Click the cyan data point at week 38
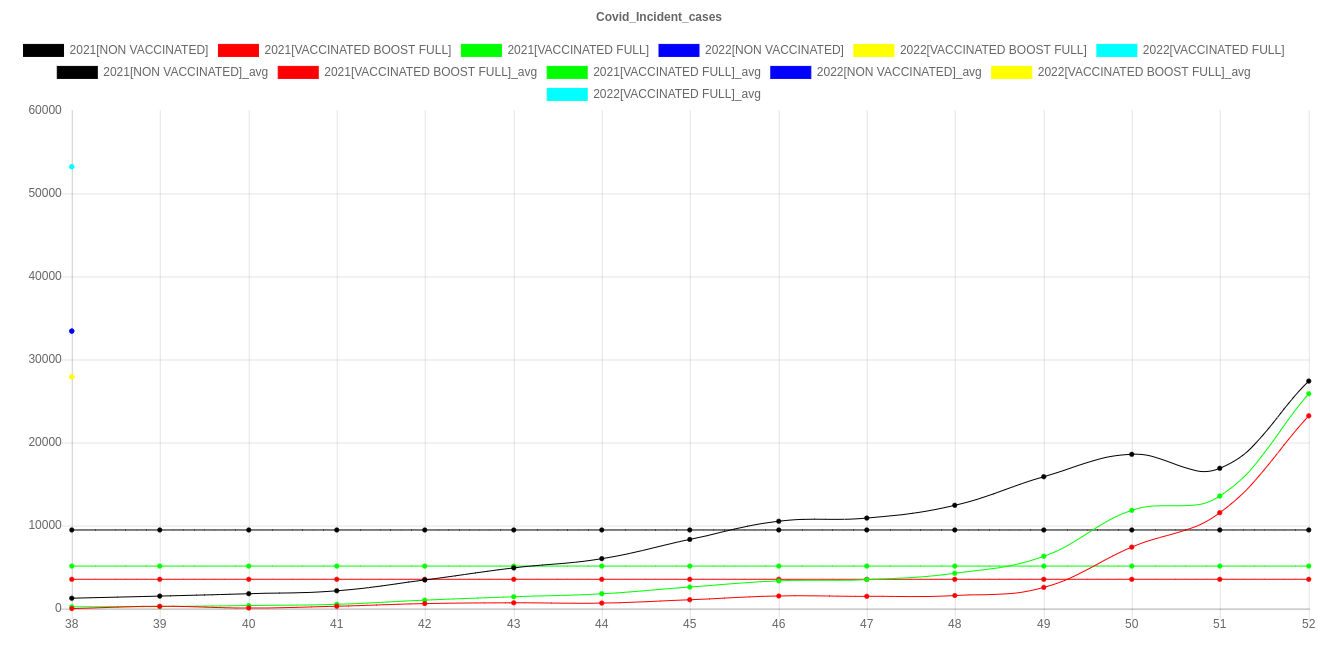The height and width of the screenshot is (659, 1318). click(72, 167)
